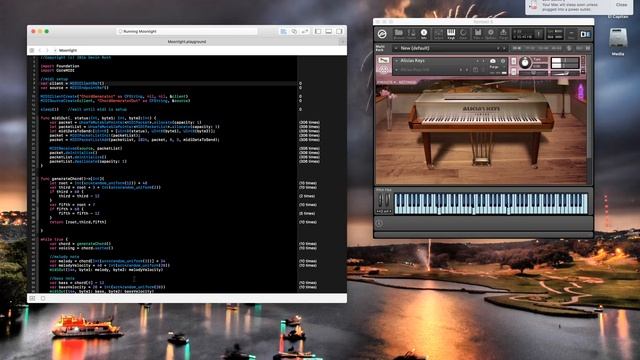640x360 pixels.
Task: Click the octave shift control below wheels
Action: (x=384, y=211)
